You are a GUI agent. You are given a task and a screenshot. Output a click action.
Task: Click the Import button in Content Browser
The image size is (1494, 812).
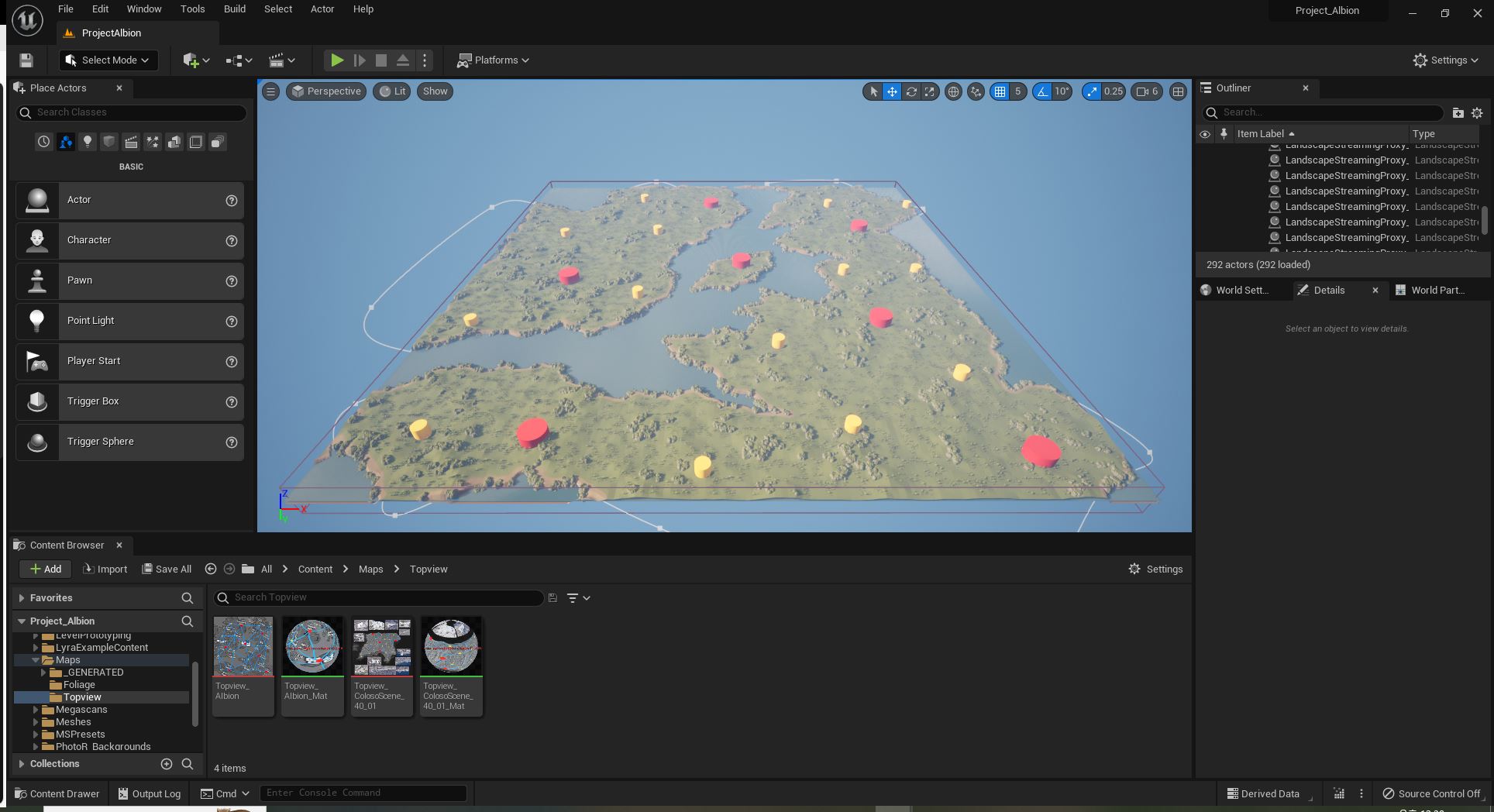pyautogui.click(x=105, y=569)
